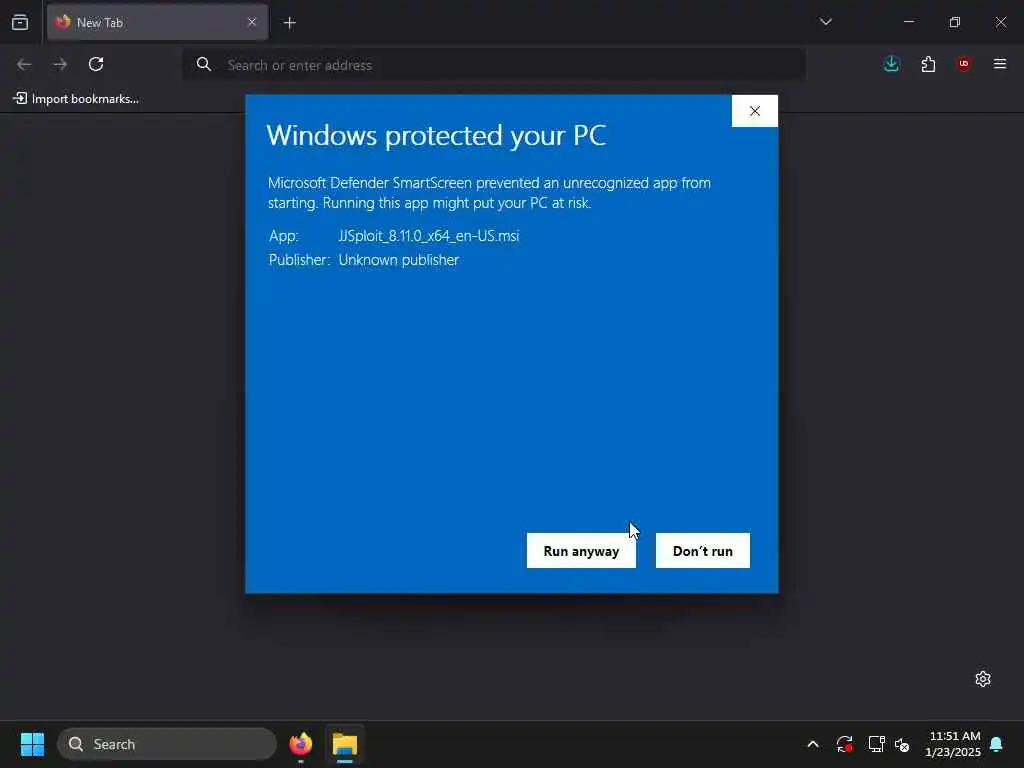Open the network tray icon
Screen dimensions: 1024x768
(x=876, y=744)
